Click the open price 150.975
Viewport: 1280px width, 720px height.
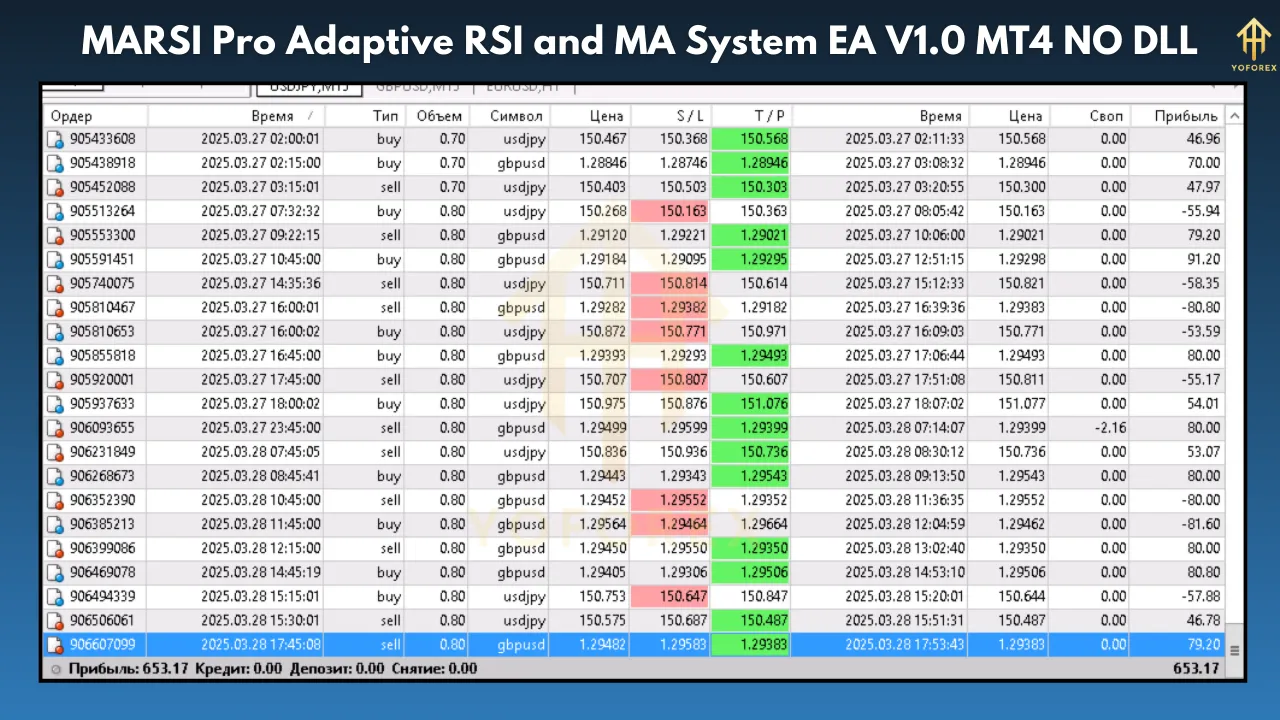tap(603, 404)
